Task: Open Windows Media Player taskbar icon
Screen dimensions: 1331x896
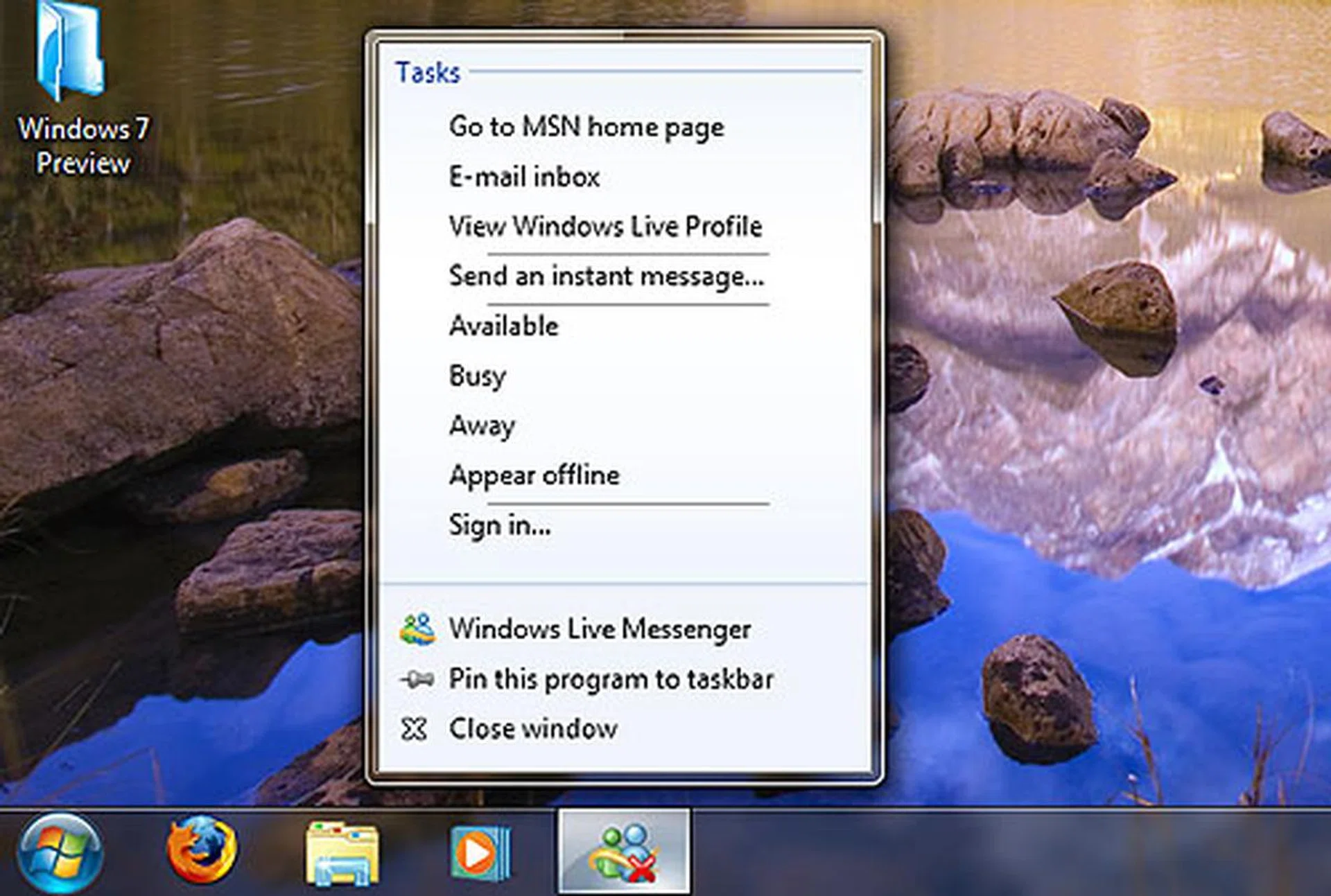Action: 480,852
